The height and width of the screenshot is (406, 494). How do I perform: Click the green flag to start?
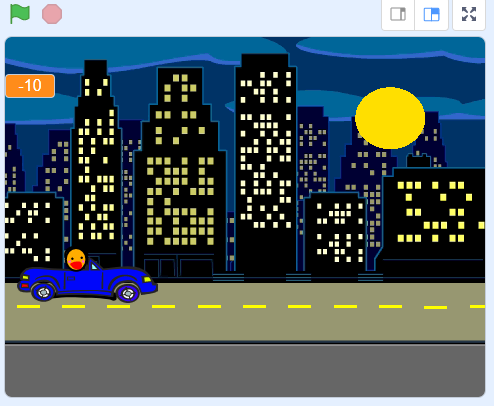pos(20,14)
